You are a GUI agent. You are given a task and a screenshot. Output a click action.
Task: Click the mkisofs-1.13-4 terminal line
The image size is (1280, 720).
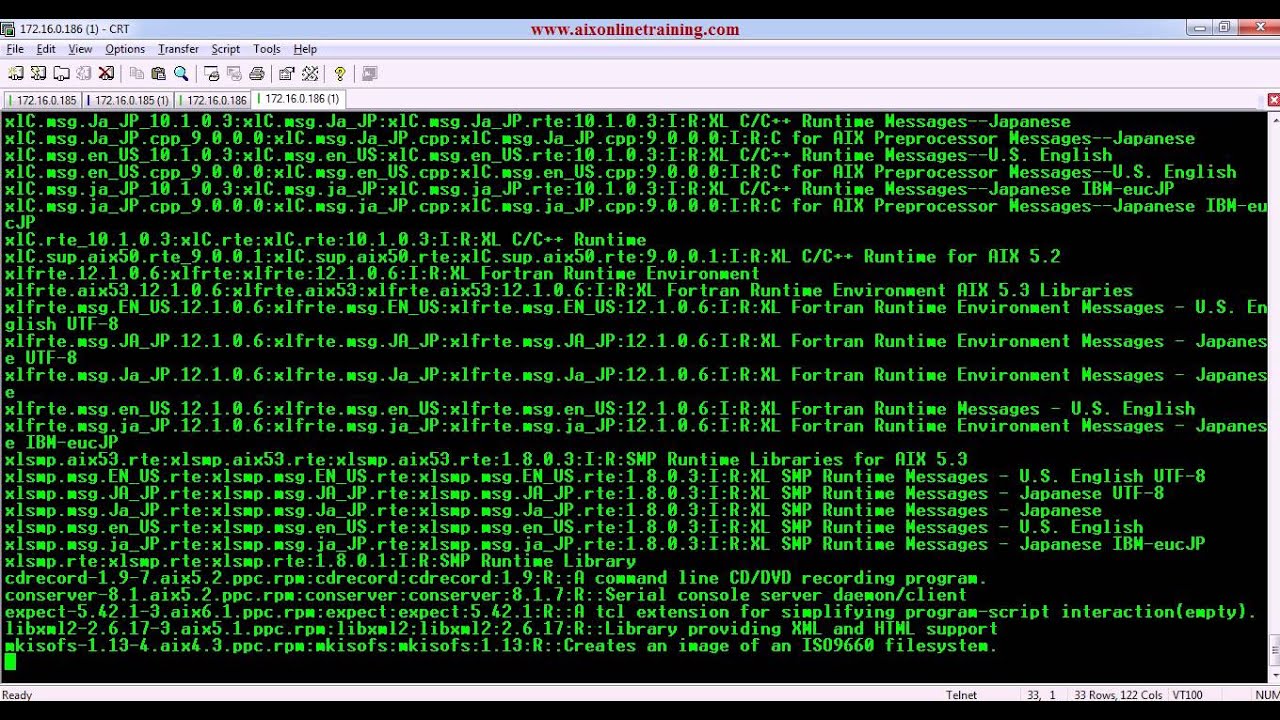click(500, 646)
